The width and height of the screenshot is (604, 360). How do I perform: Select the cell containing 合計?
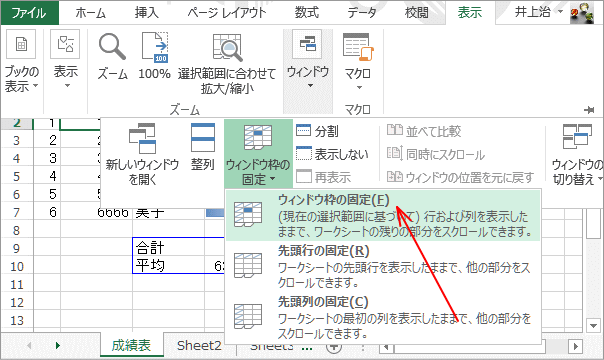169,248
